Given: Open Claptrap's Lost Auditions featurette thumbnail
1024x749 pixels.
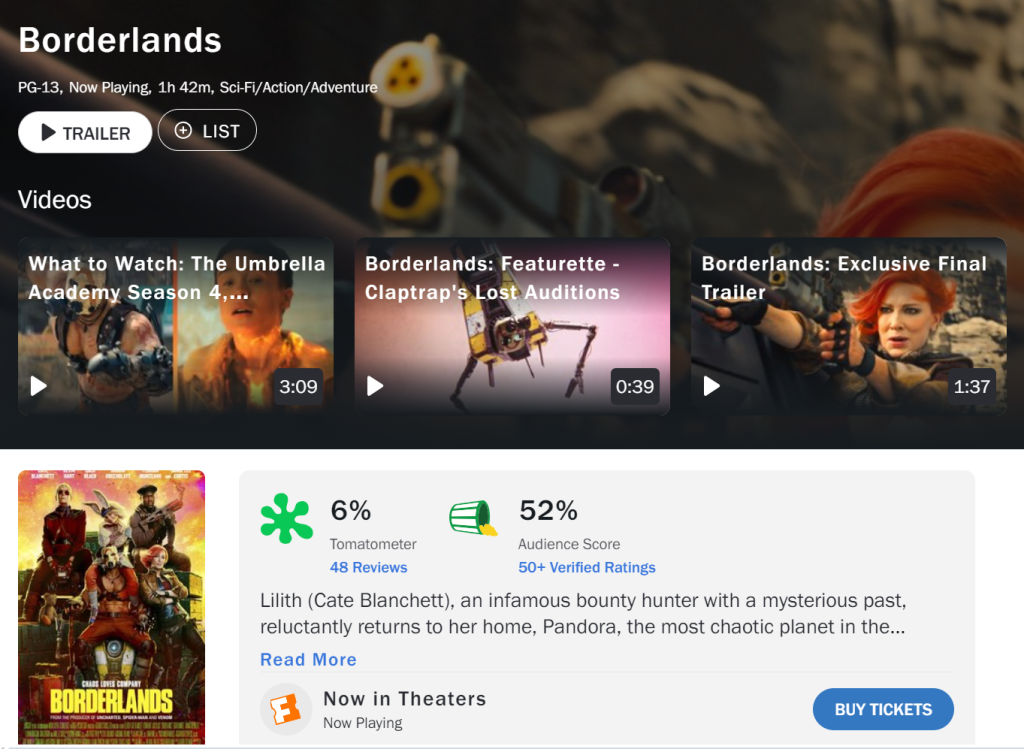Looking at the screenshot, I should click(x=512, y=327).
